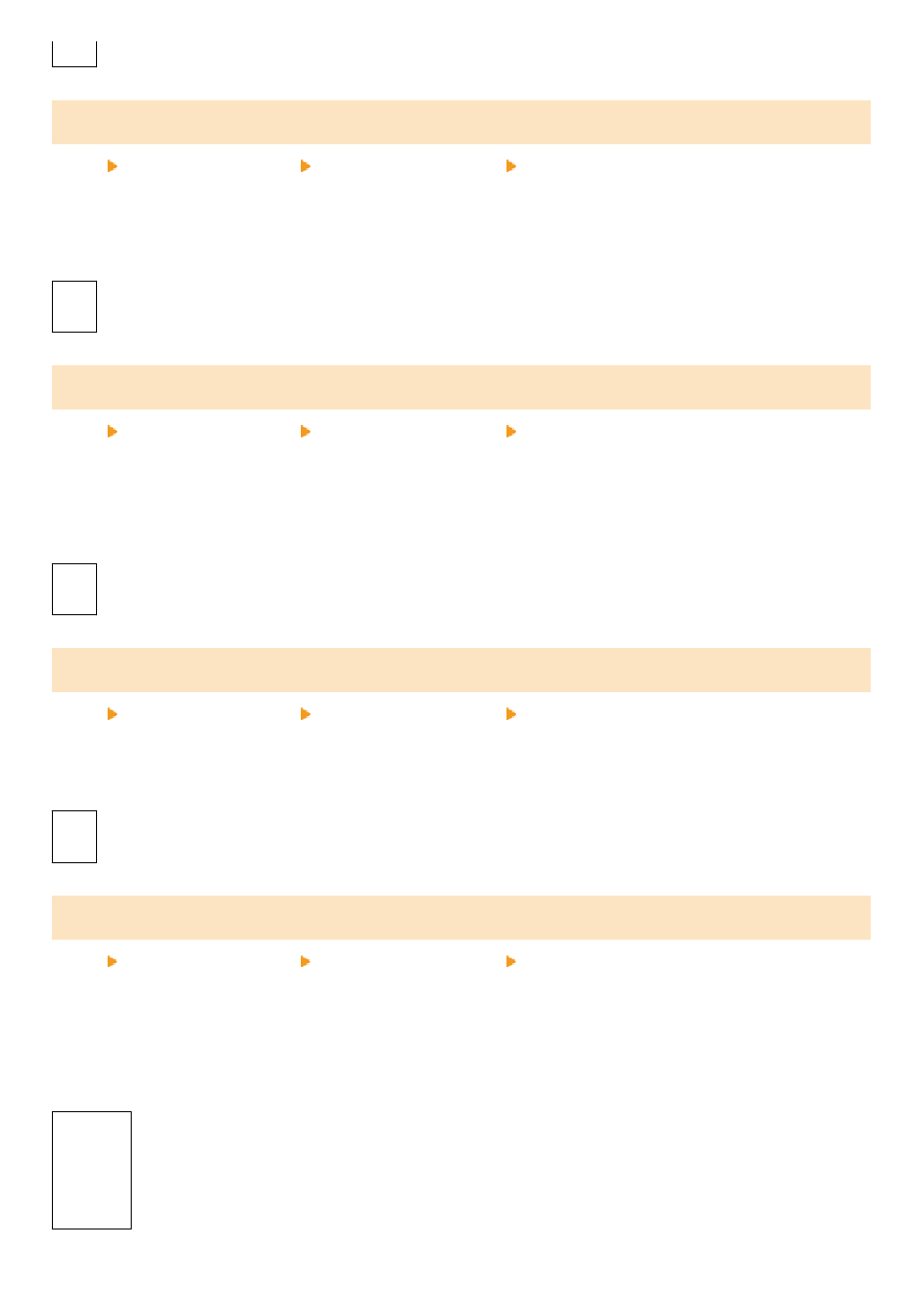Select the second peach header bar
Image resolution: width=913 pixels, height=1316 pixels.
tap(460, 387)
